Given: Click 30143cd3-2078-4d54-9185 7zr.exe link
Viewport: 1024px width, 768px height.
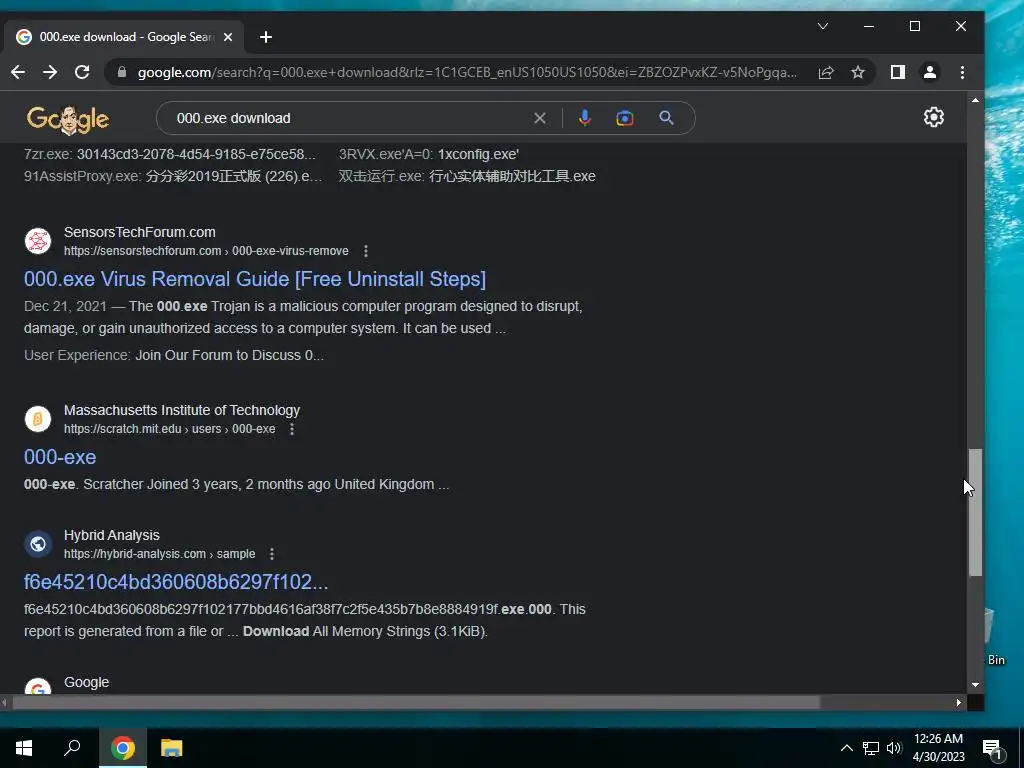Looking at the screenshot, I should coord(196,155).
